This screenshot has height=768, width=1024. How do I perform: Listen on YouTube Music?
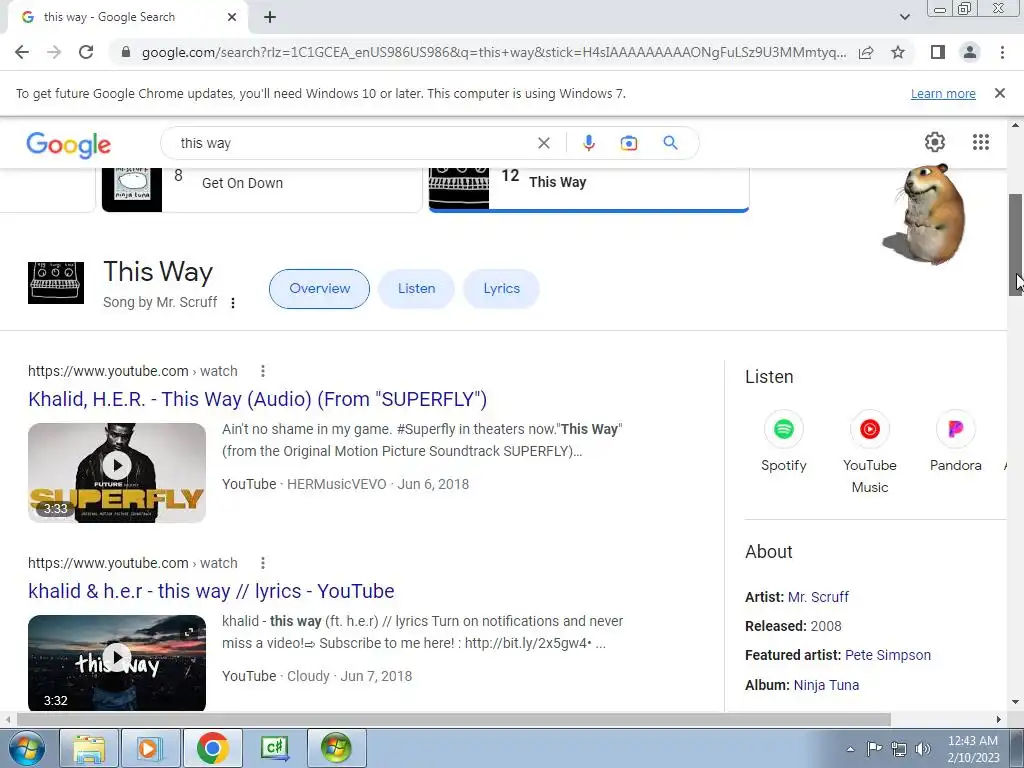(x=869, y=452)
